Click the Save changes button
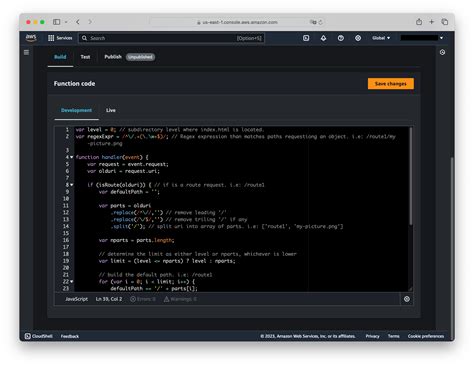The image size is (474, 367). point(391,84)
